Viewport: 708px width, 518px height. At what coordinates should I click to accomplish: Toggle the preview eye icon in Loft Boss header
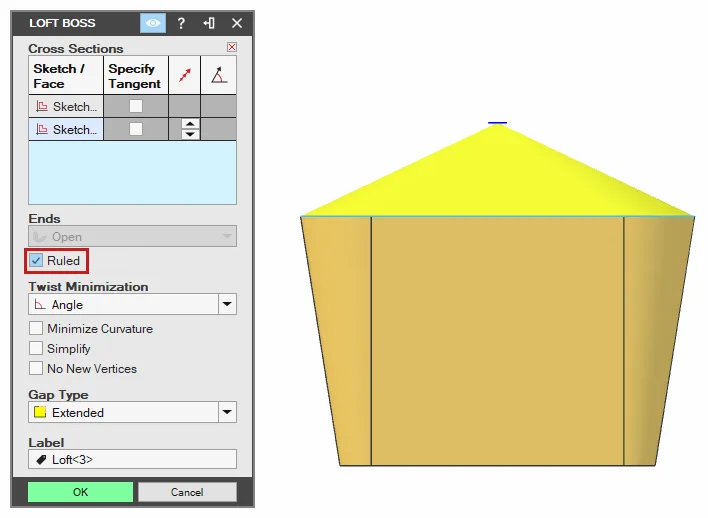(153, 23)
